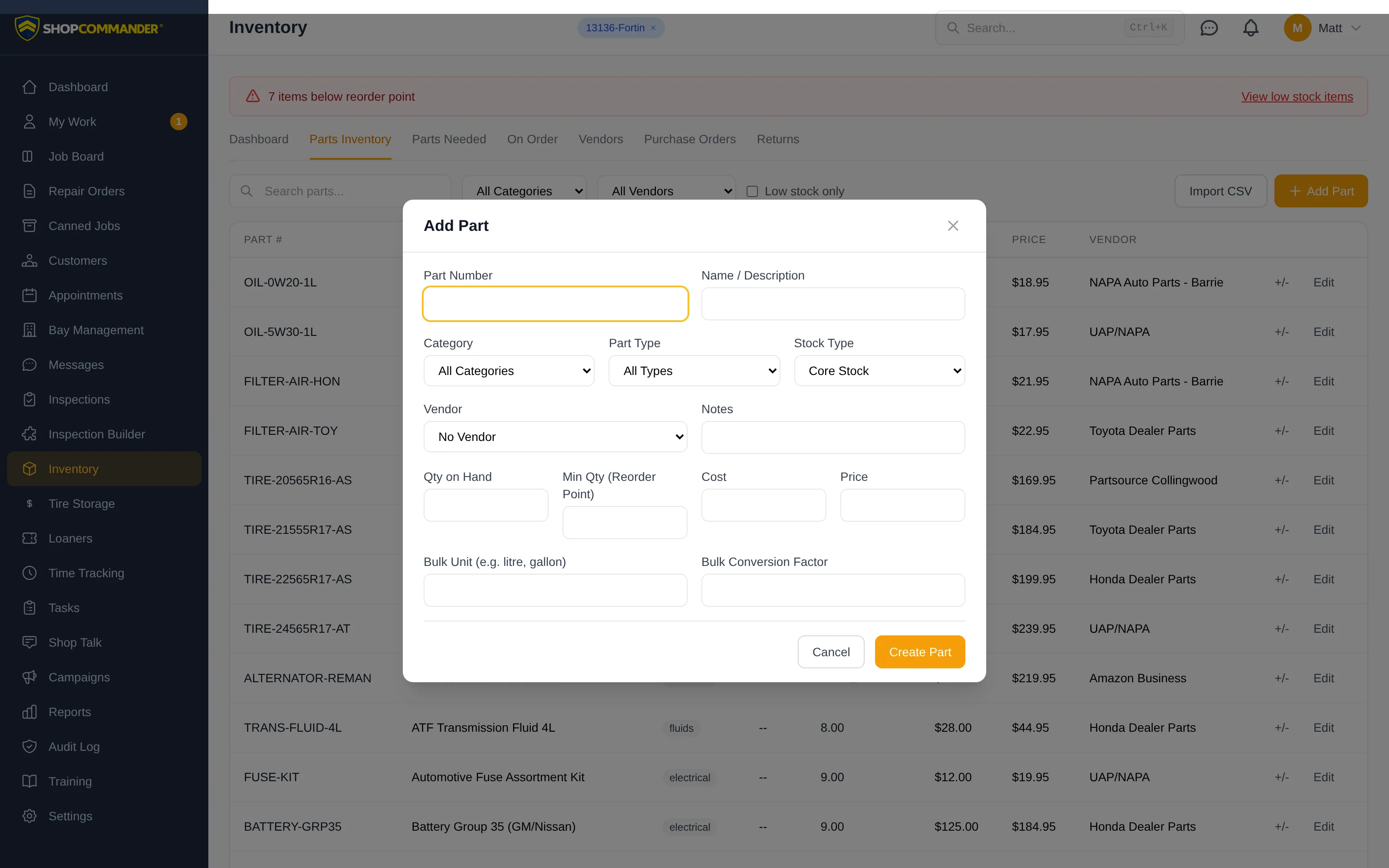Click the Name / Description field

click(833, 304)
